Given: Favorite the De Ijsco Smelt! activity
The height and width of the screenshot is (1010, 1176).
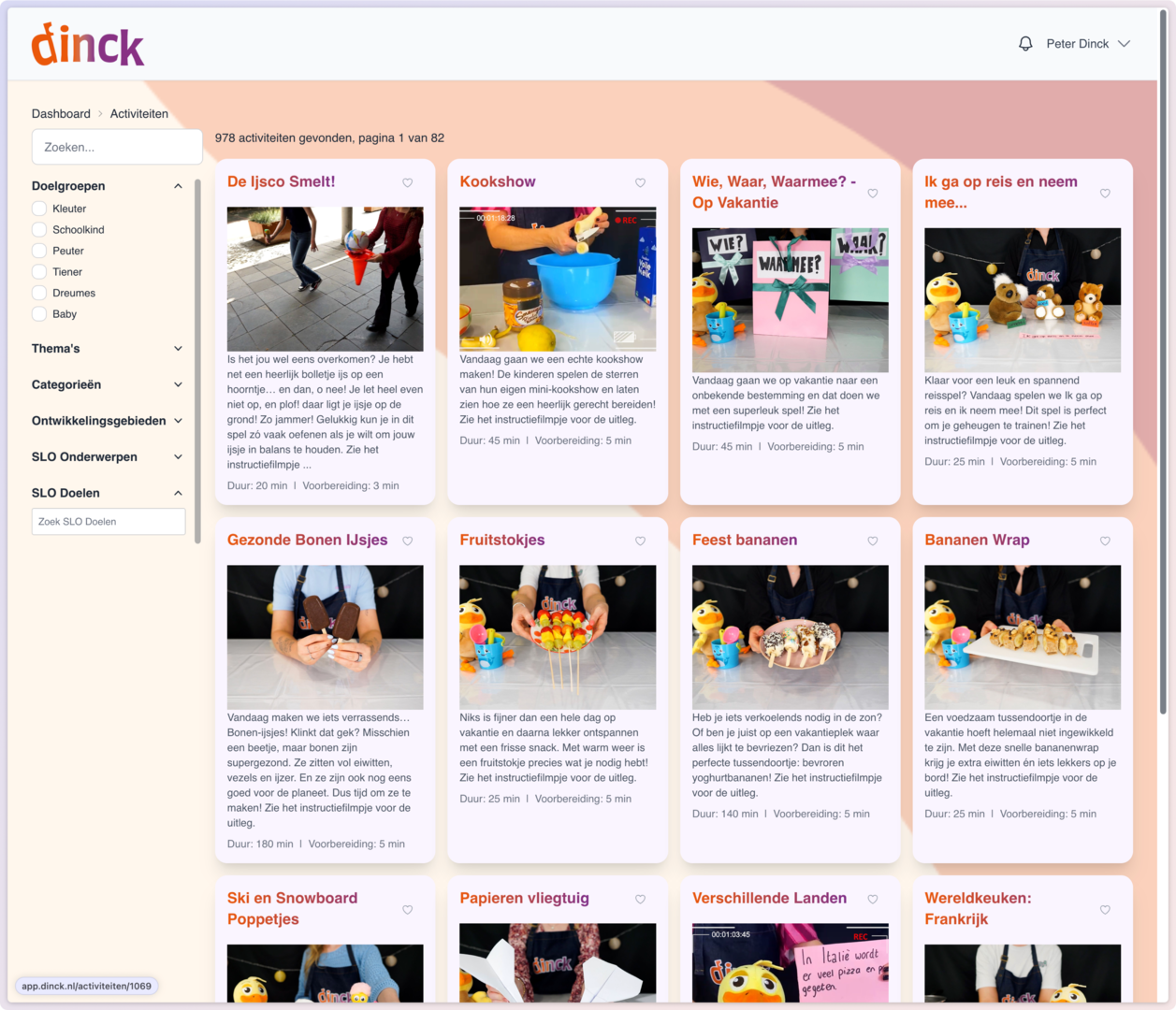Looking at the screenshot, I should point(408,183).
